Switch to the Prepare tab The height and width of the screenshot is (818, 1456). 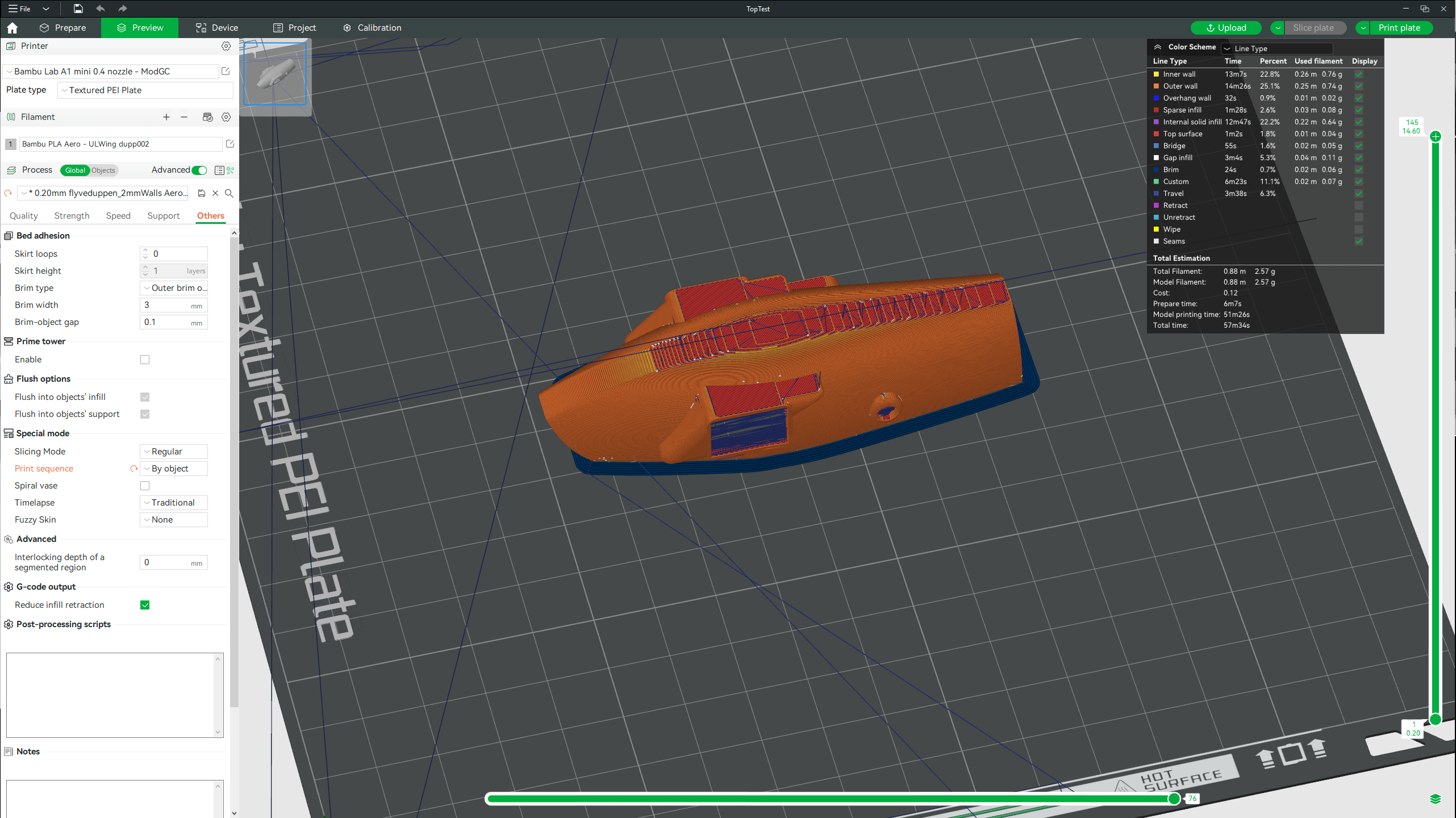(x=62, y=28)
